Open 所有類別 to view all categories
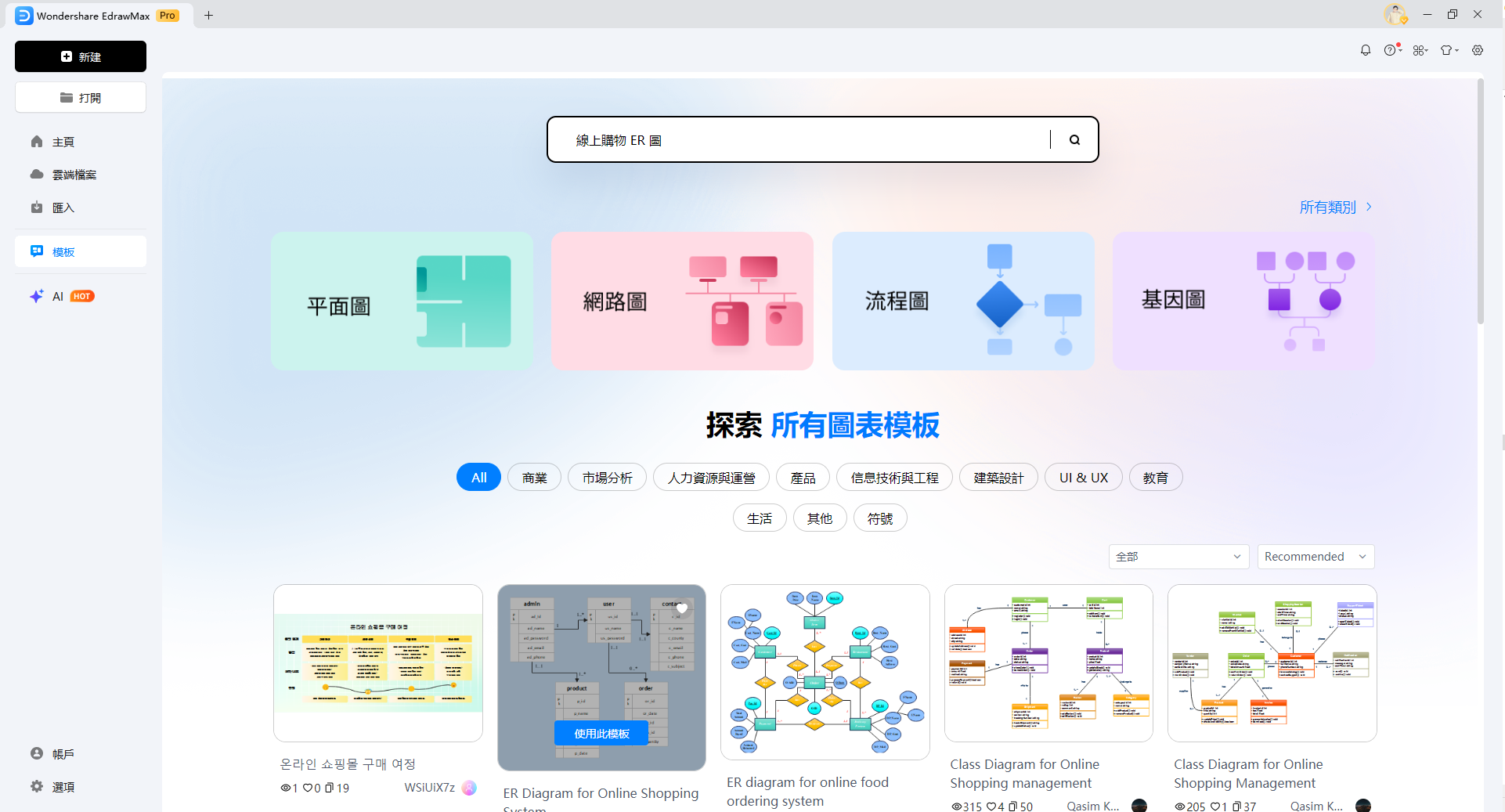 [x=1328, y=207]
